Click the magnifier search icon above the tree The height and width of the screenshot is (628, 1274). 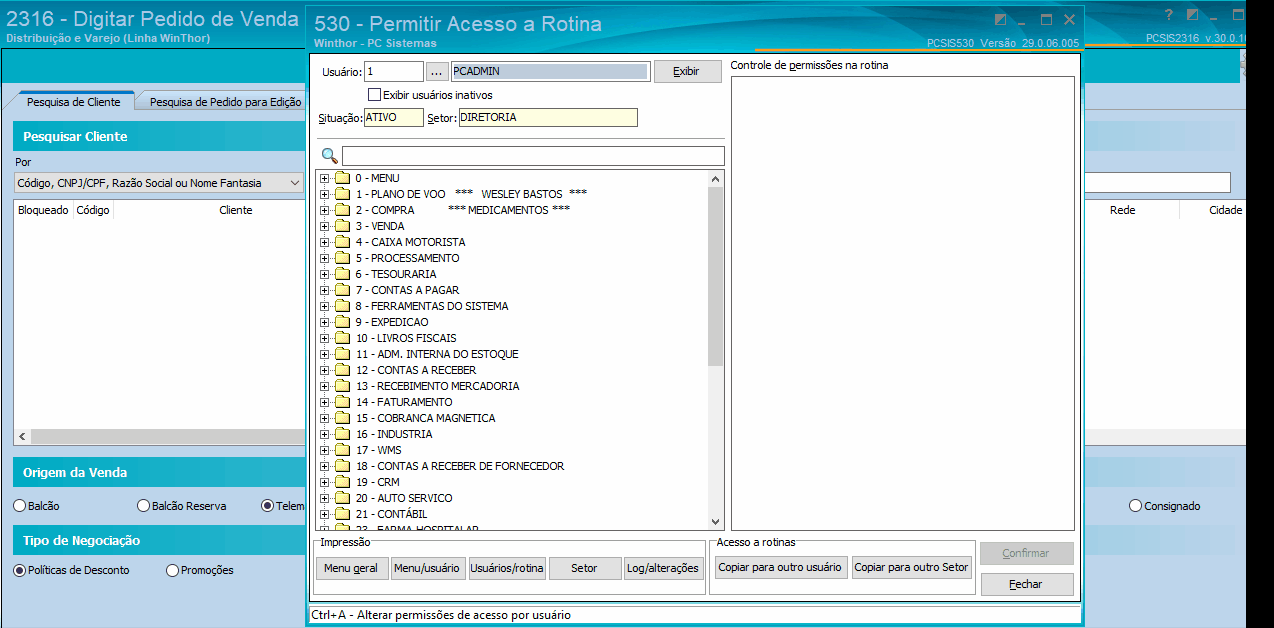(329, 155)
